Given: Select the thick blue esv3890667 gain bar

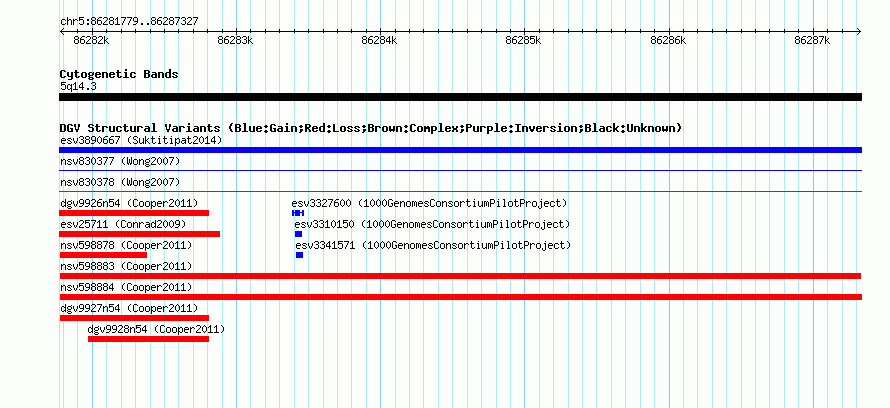Looking at the screenshot, I should point(460,150).
